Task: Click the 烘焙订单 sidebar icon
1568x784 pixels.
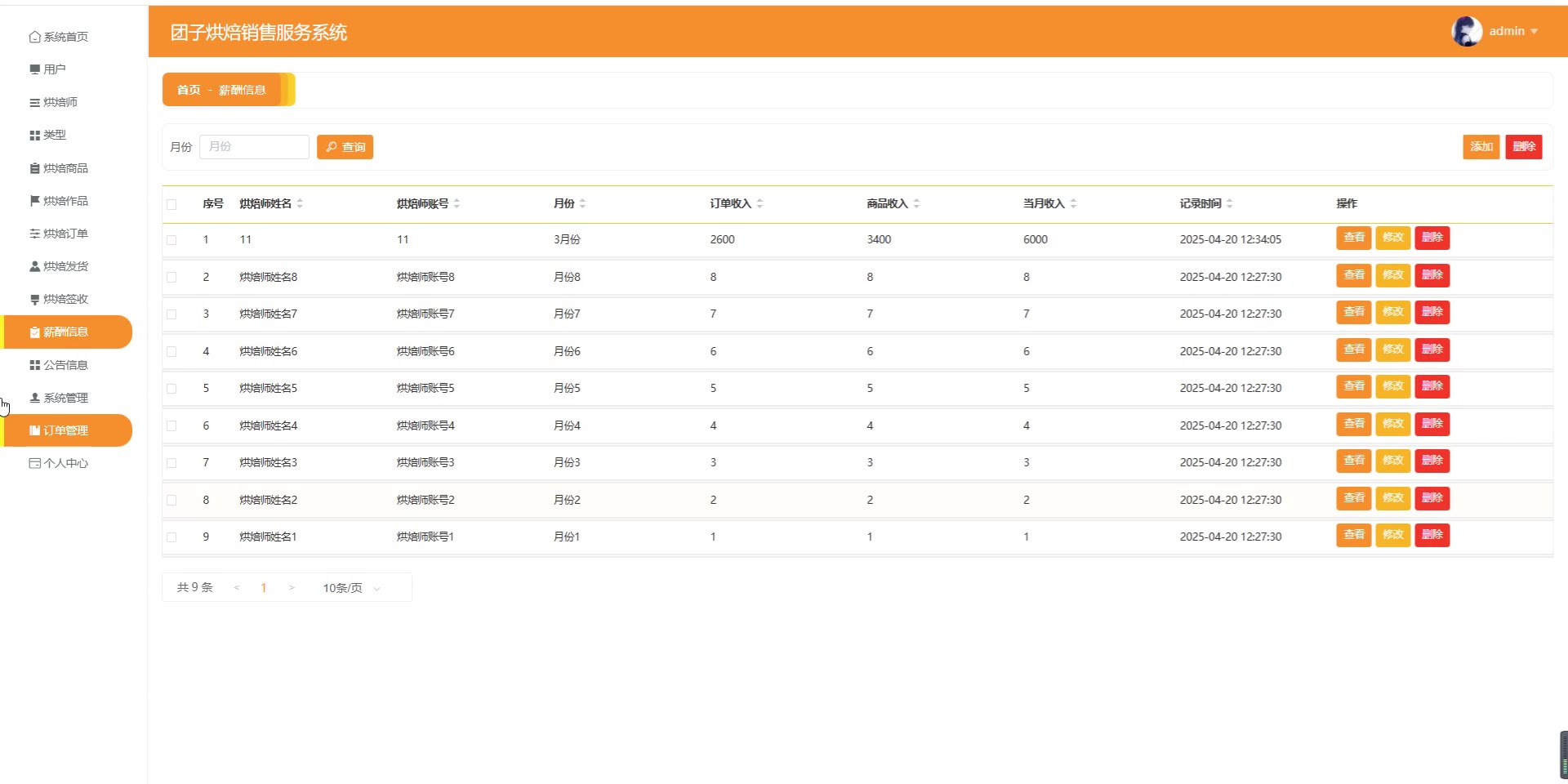Action: tap(34, 234)
